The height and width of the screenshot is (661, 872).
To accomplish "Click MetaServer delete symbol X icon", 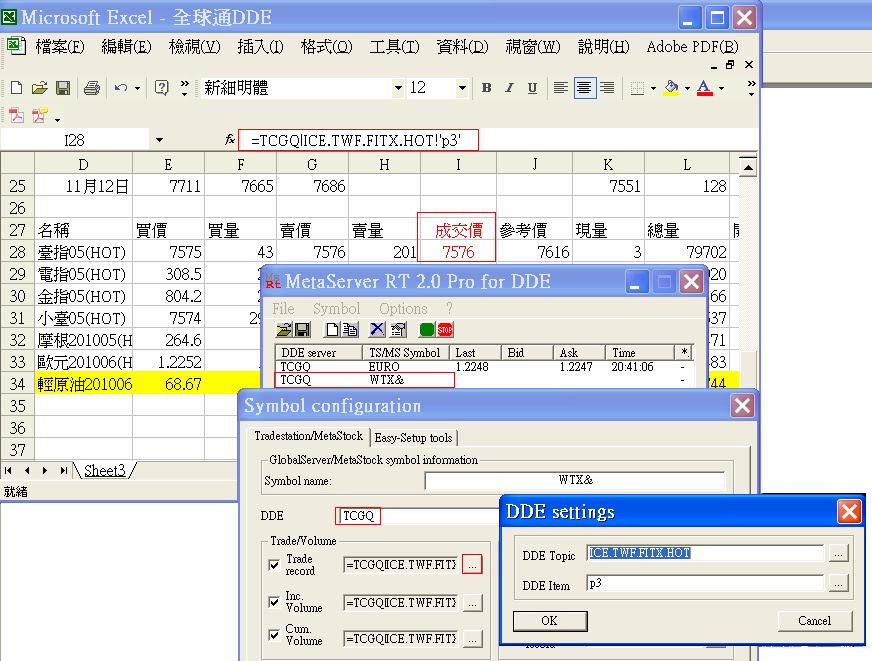I will pos(377,330).
